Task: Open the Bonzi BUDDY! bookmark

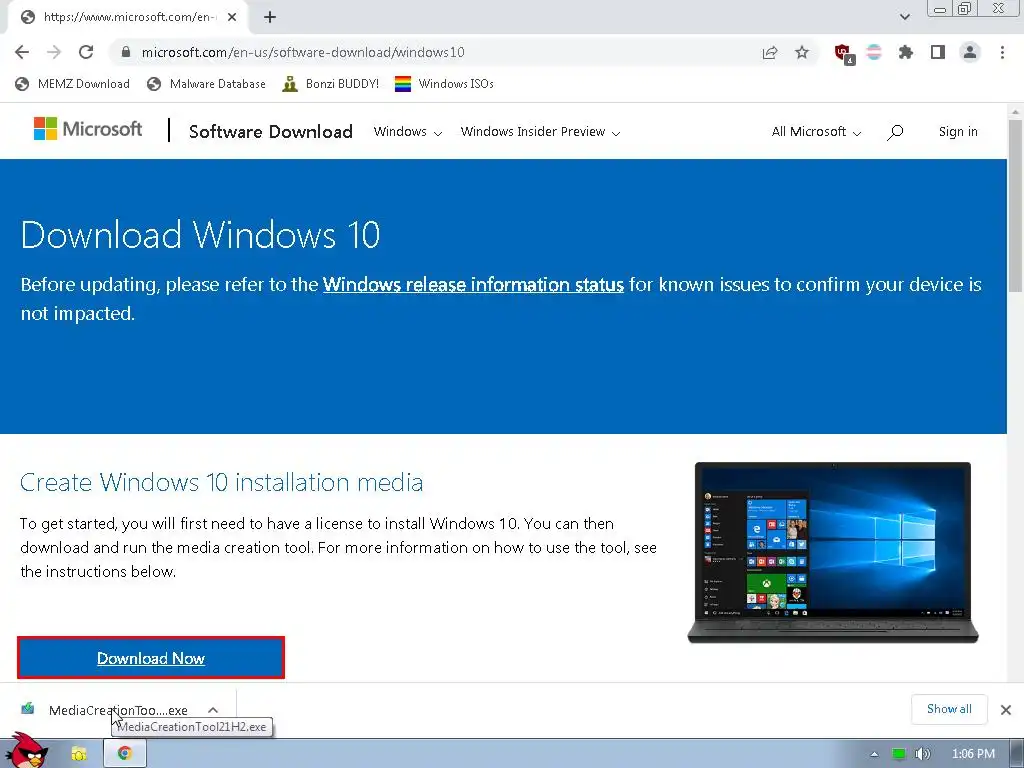Action: pos(330,84)
